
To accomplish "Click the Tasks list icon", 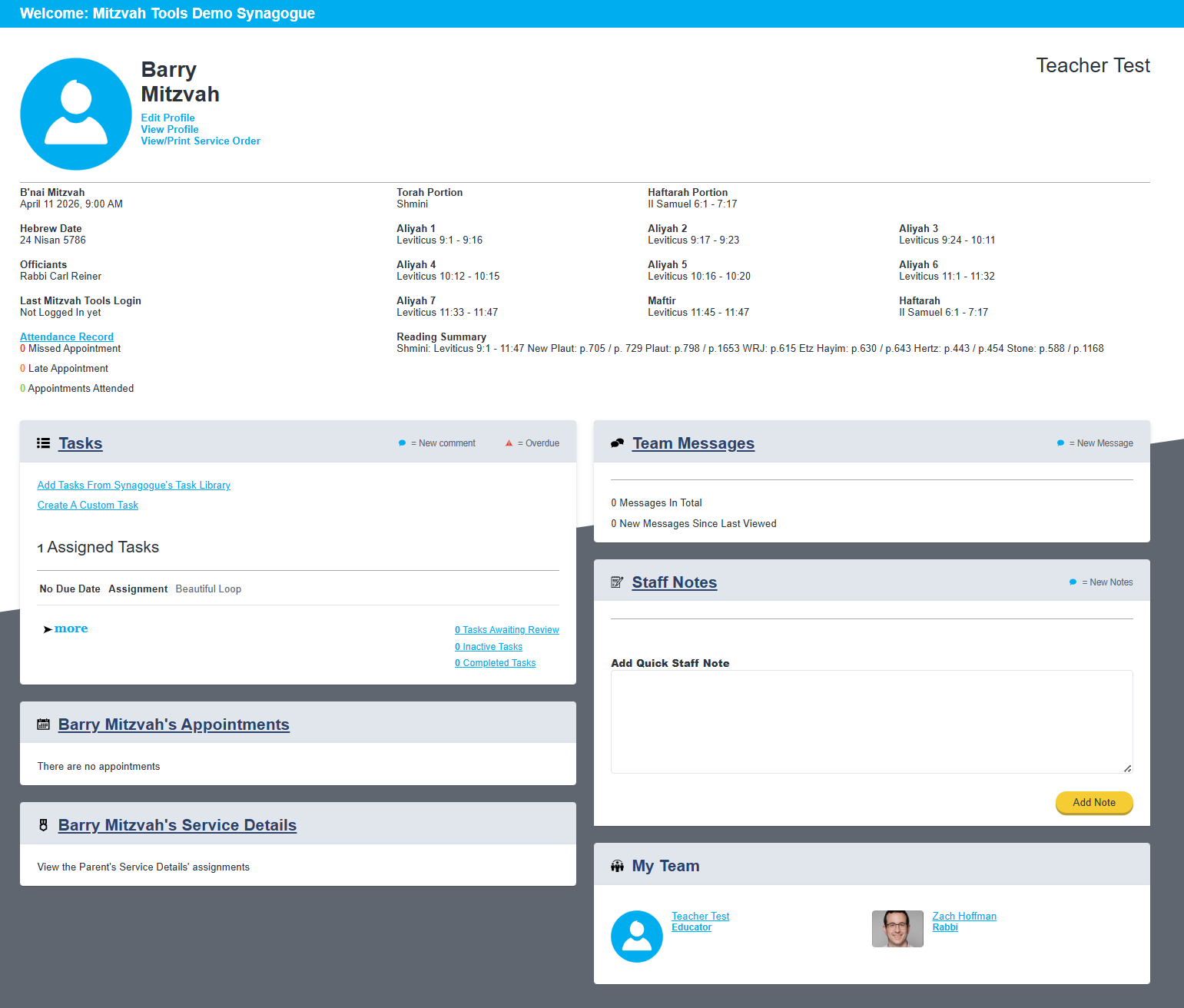I will (x=43, y=443).
